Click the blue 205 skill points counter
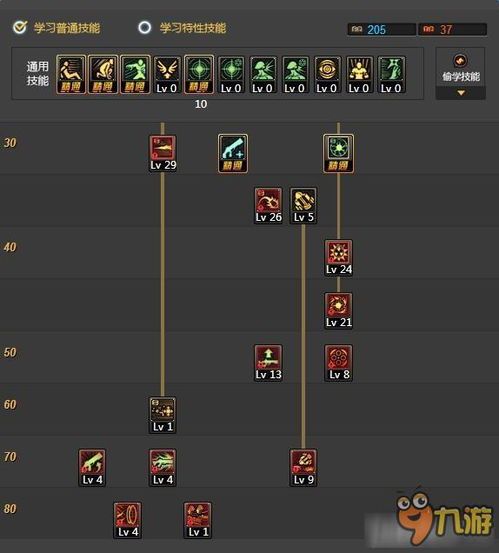Screen dimensions: 499x553 point(382,29)
